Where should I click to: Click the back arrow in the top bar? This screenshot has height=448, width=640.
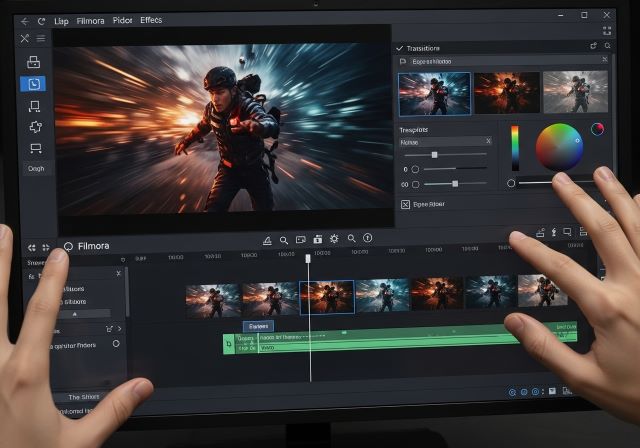24,20
